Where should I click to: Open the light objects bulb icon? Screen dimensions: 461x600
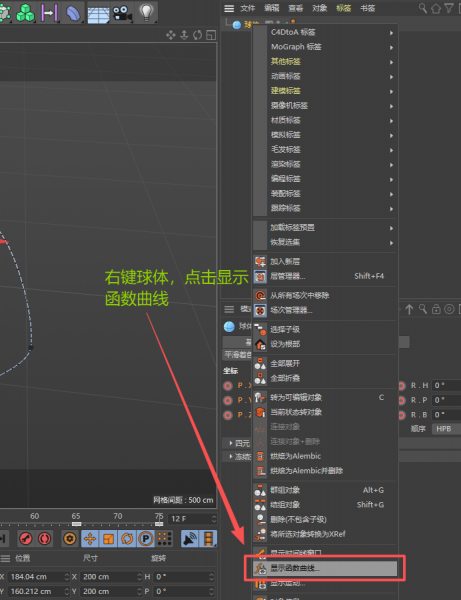tap(146, 12)
